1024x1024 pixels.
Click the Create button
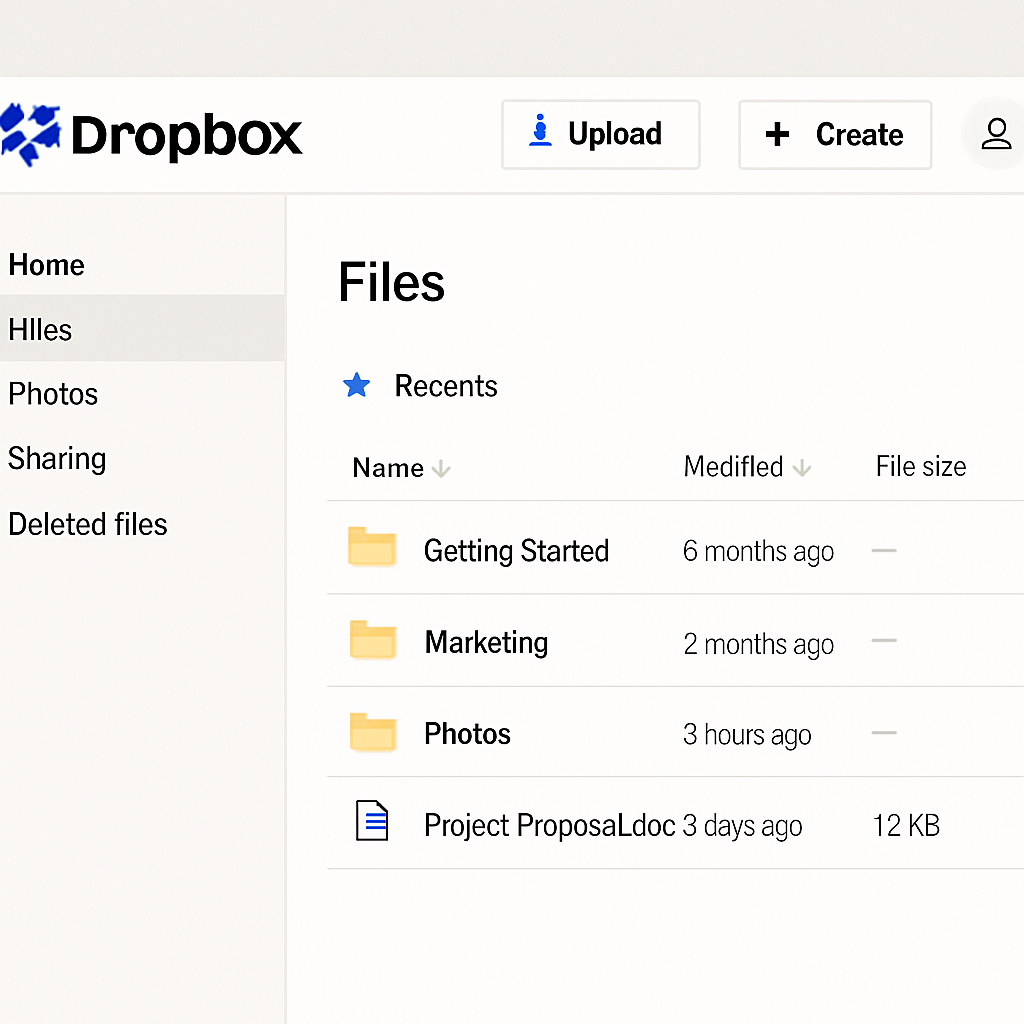pyautogui.click(x=835, y=135)
